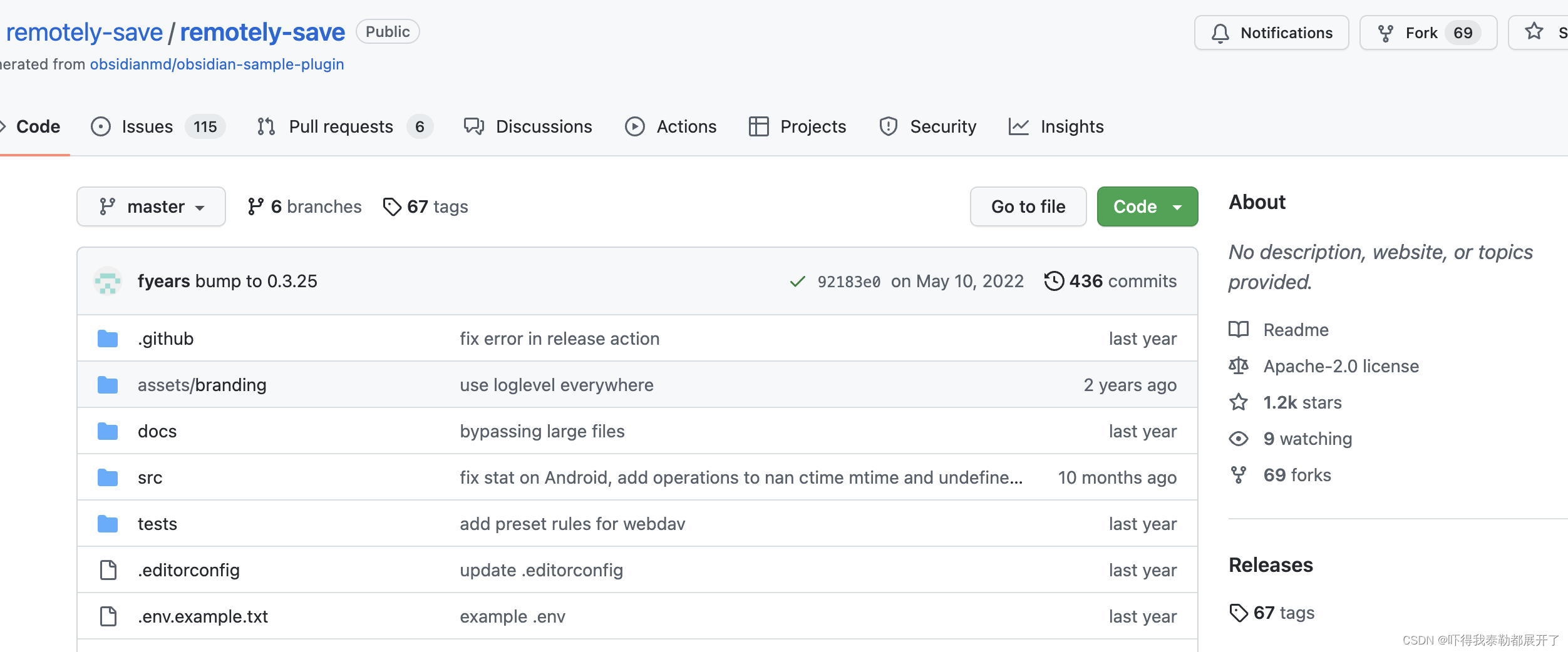View the 436 commits history

coord(1110,281)
